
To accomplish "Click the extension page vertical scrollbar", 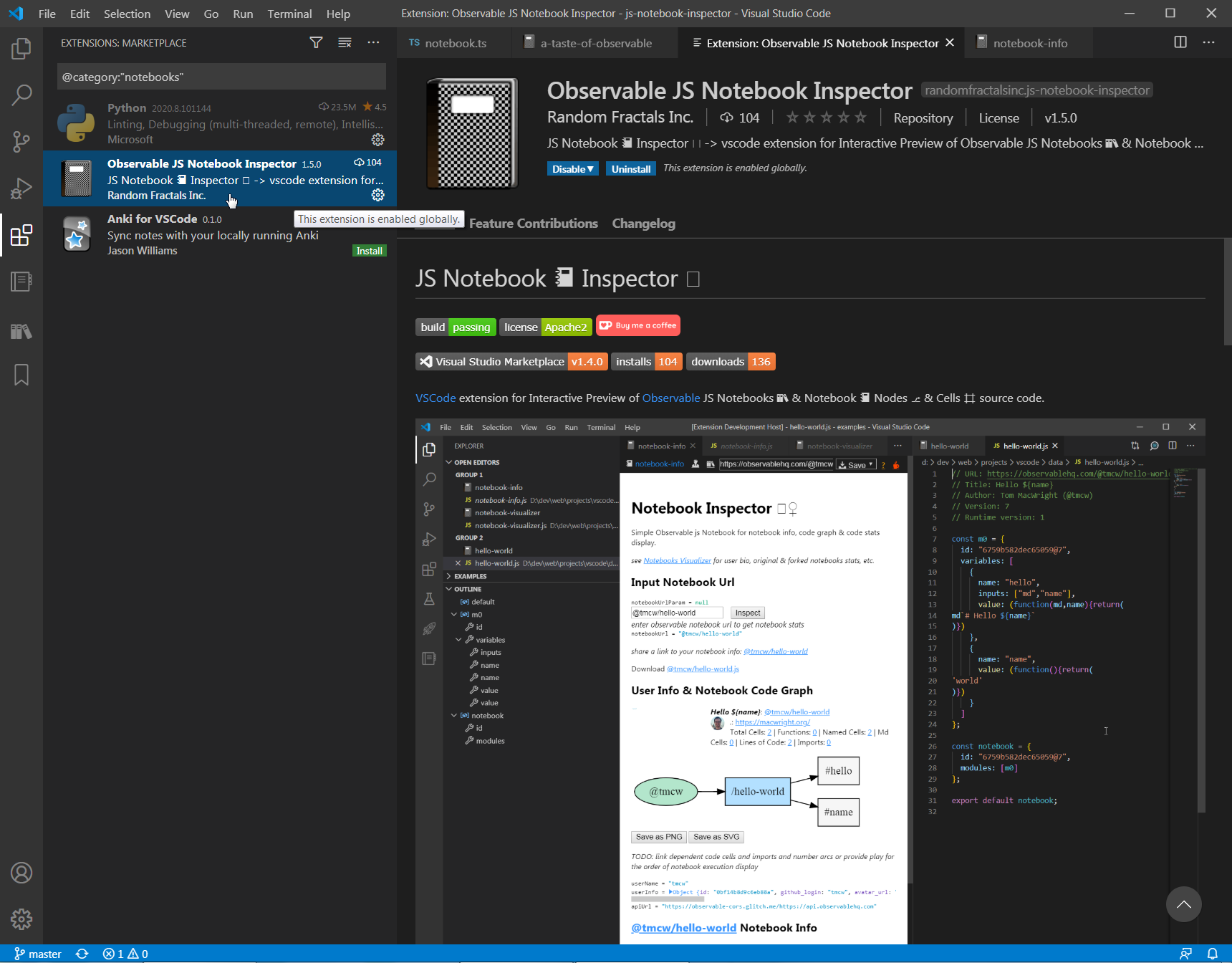I will [1228, 294].
